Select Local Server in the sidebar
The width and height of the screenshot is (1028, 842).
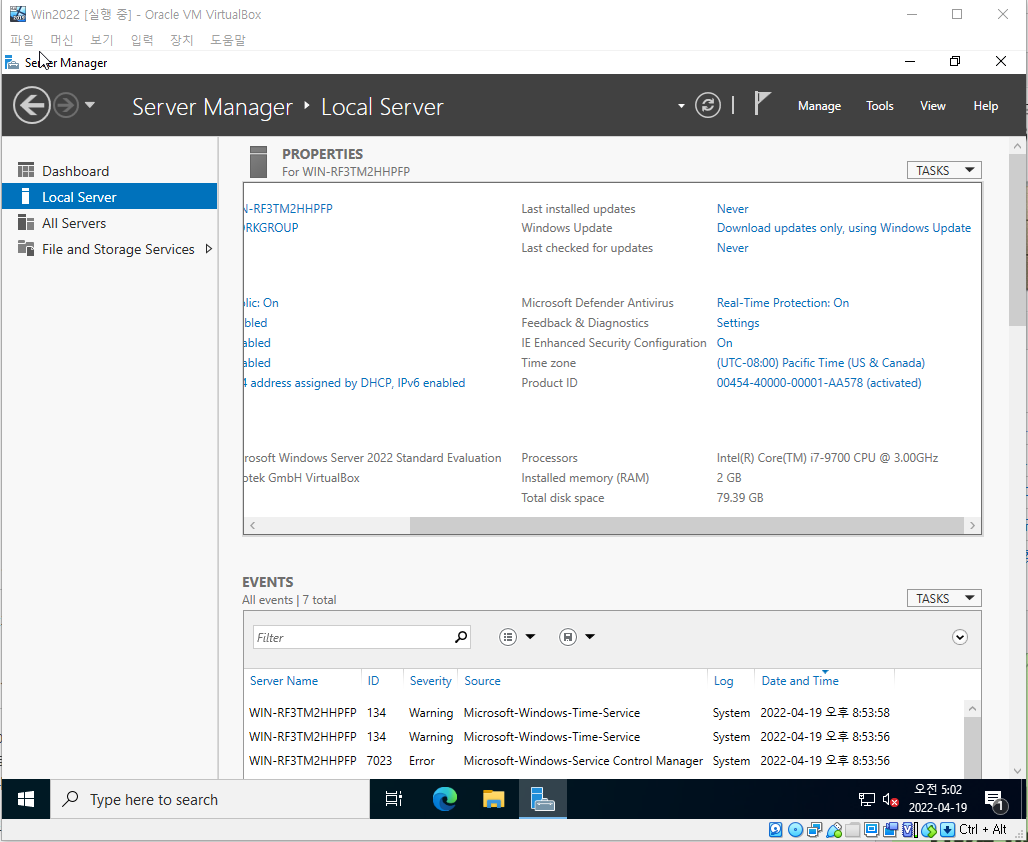109,197
